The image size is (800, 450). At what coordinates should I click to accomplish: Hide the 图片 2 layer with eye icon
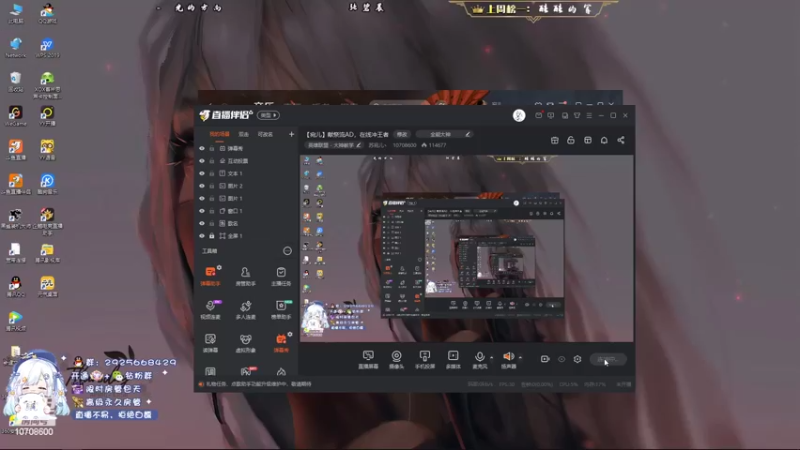[202, 186]
